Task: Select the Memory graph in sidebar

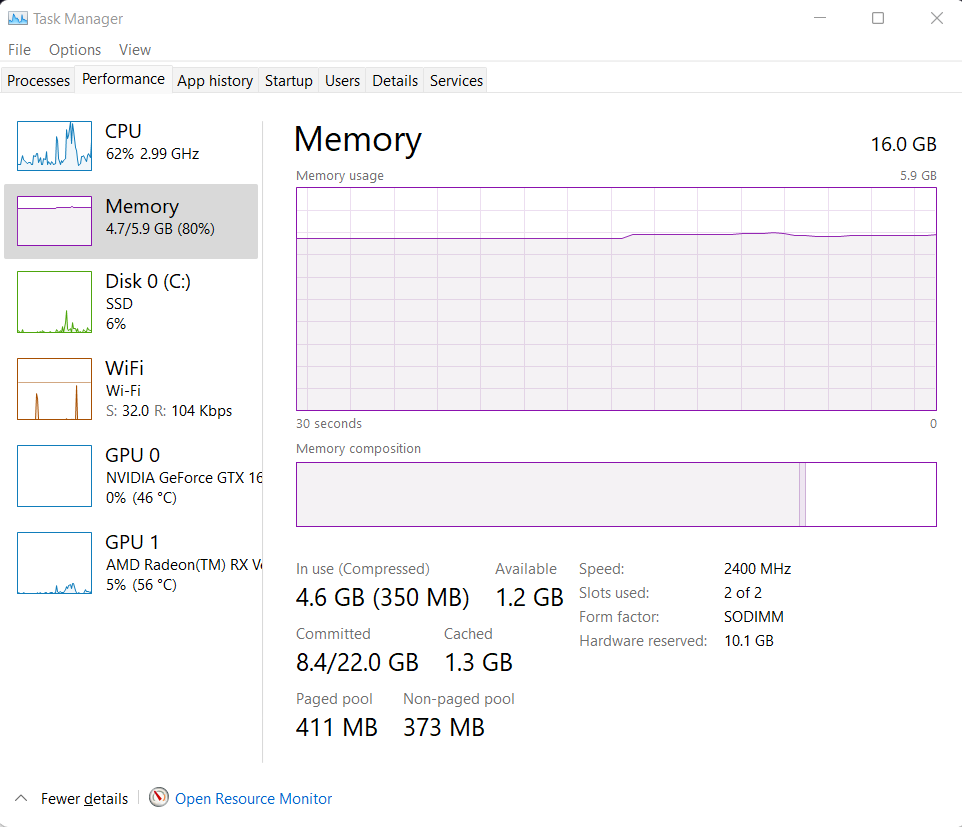Action: (130, 220)
